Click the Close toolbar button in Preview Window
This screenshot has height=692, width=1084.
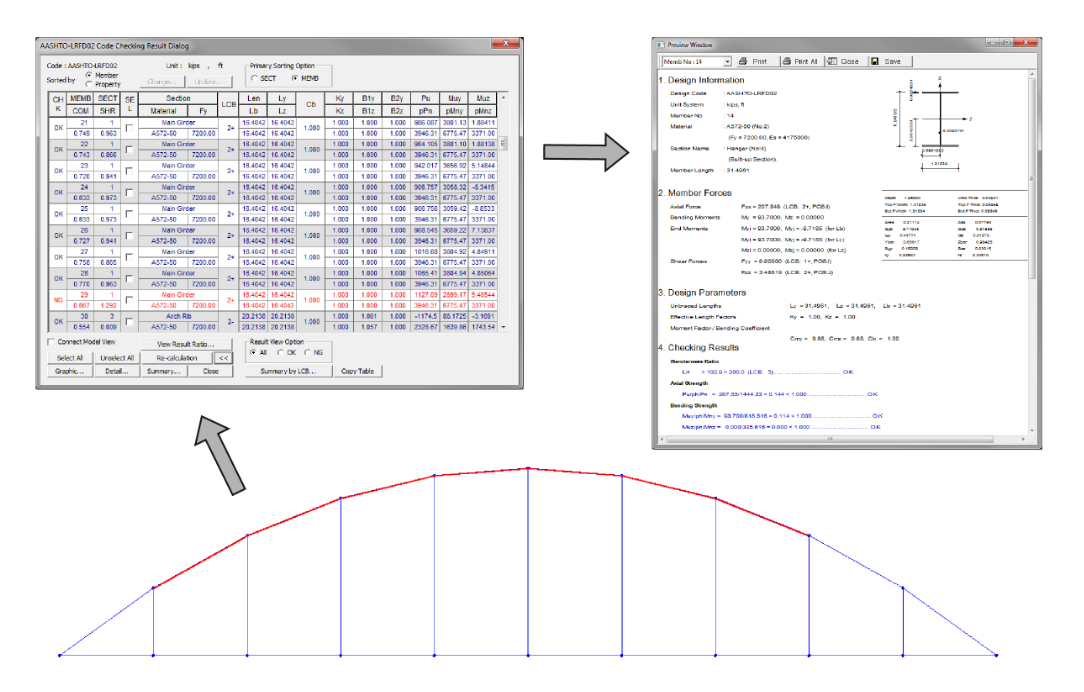[843, 61]
